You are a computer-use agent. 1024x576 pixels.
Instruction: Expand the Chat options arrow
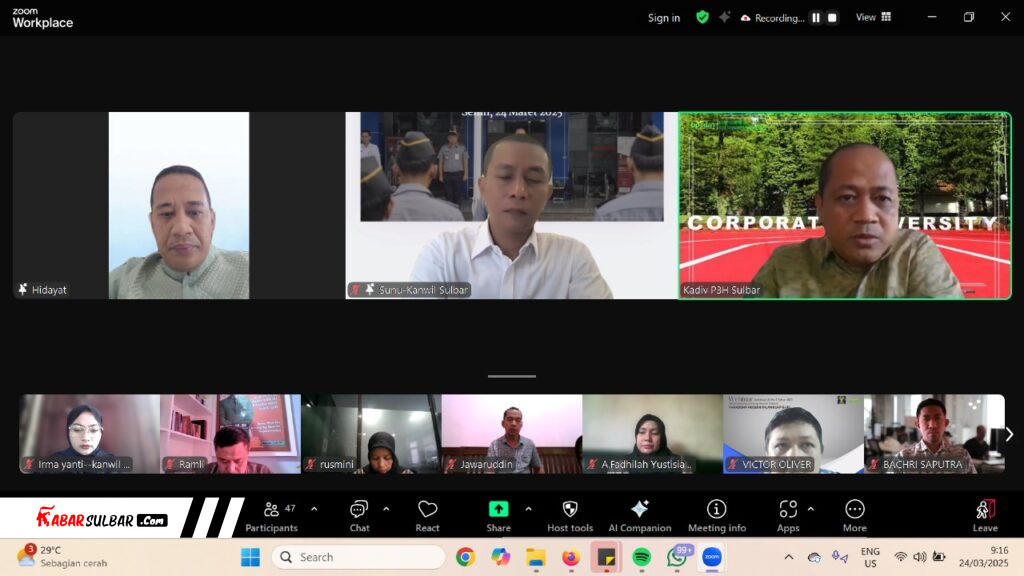pos(386,508)
